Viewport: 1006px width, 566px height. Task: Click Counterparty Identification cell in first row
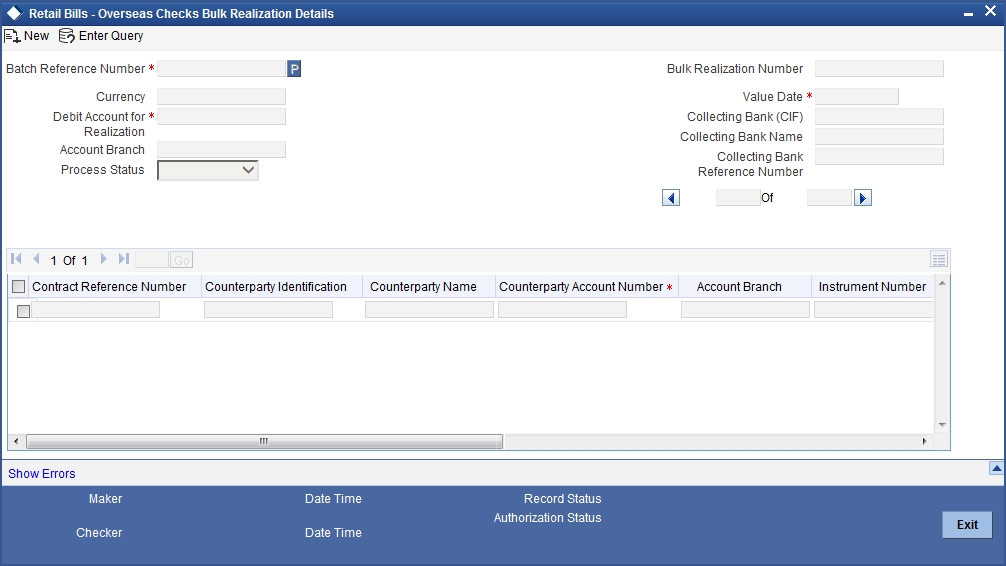268,310
